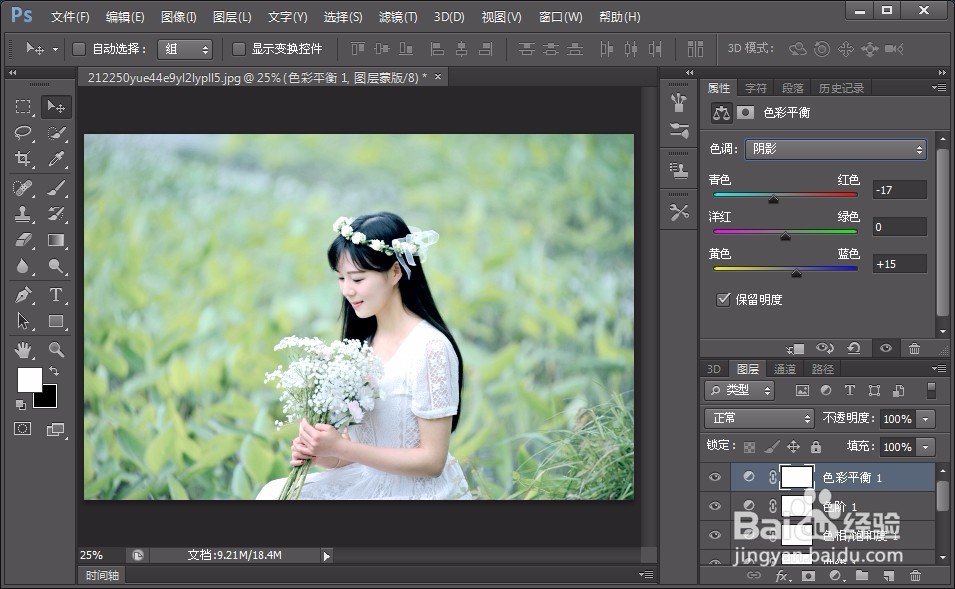The width and height of the screenshot is (955, 589).
Task: Adjust the 青色-红色 slider
Action: coord(774,199)
